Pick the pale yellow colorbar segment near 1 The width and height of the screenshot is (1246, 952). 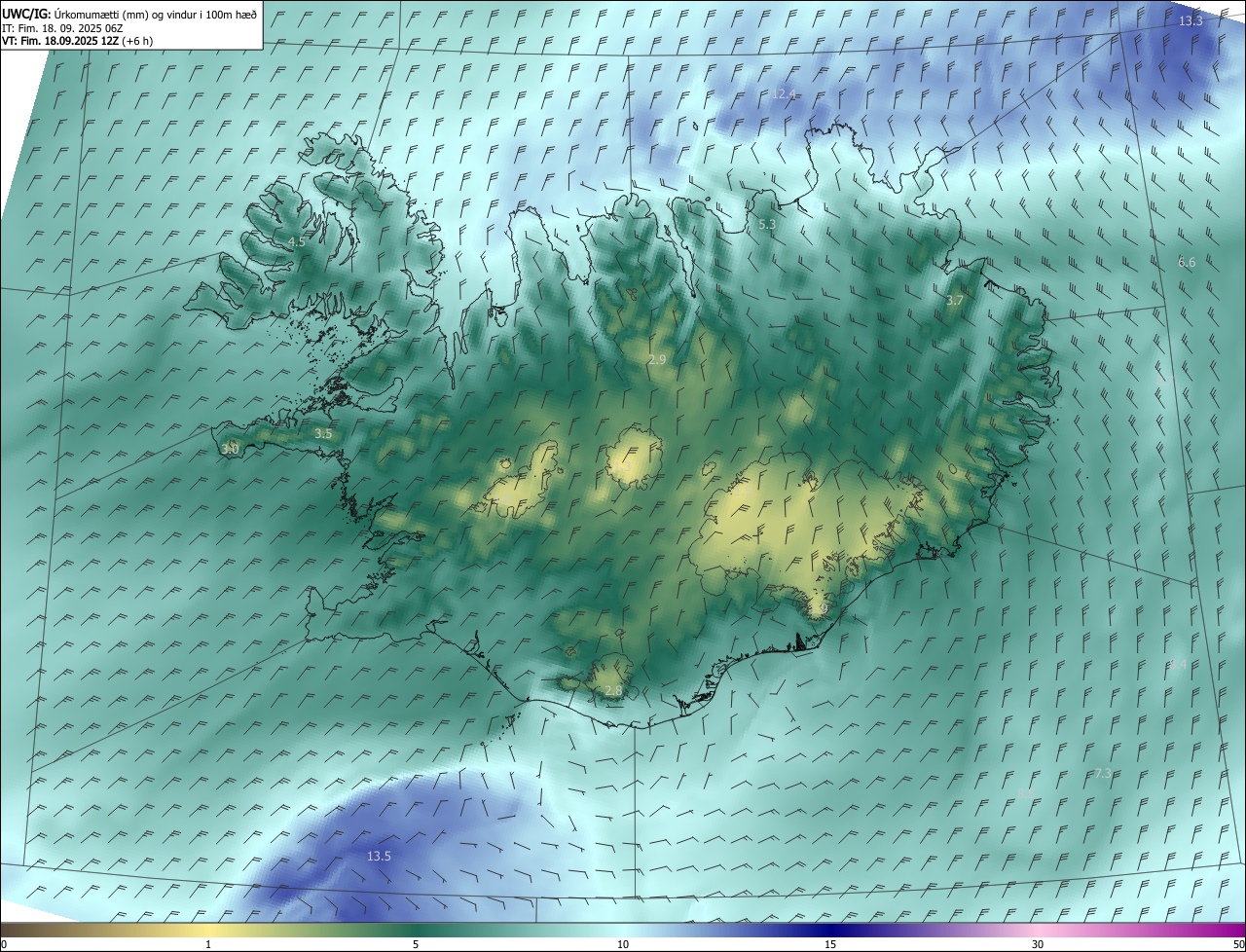[x=208, y=931]
